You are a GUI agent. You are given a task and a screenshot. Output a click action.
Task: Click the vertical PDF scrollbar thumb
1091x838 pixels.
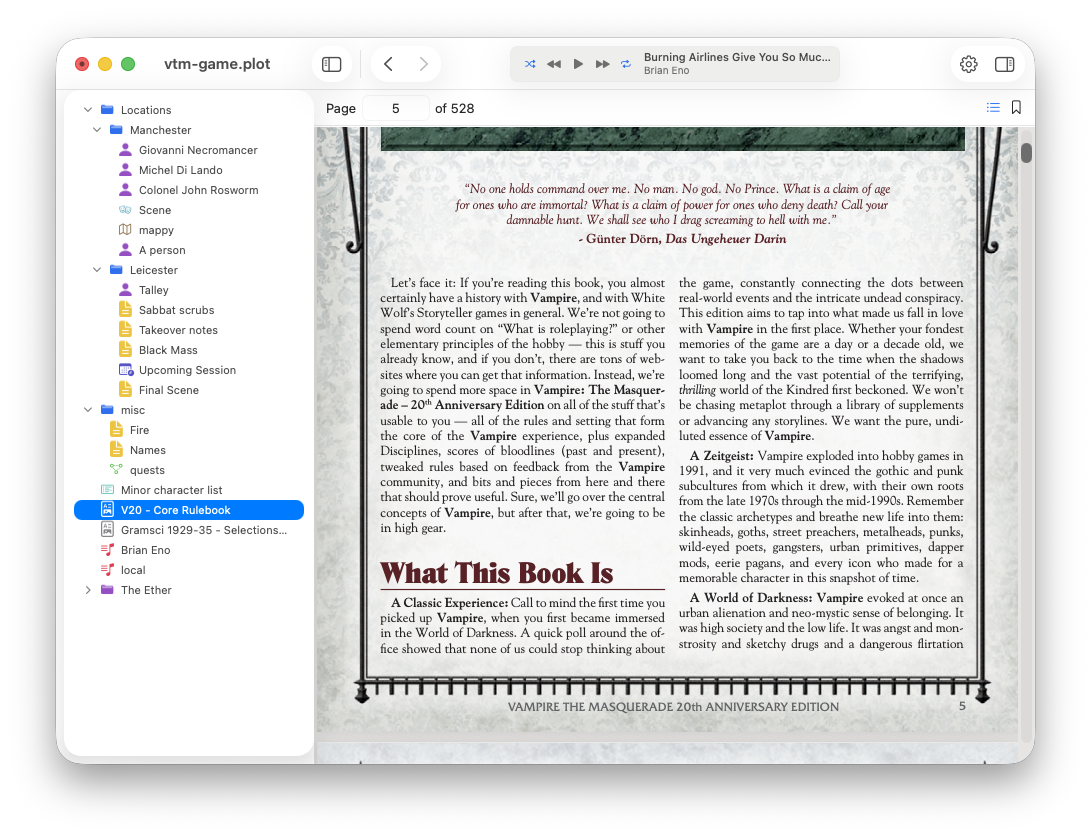(x=1026, y=152)
